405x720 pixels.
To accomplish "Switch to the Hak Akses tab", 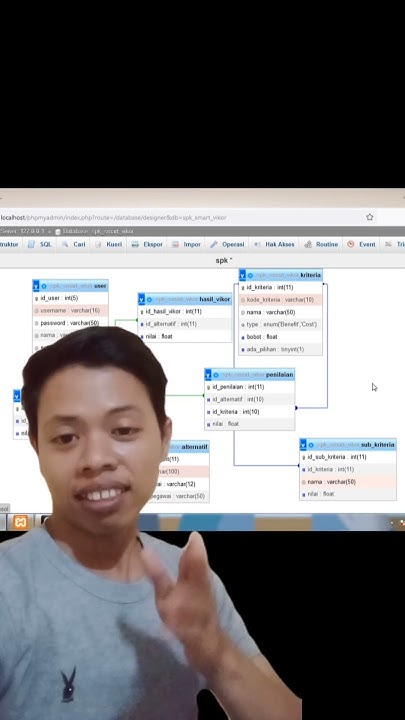I will click(x=274, y=244).
